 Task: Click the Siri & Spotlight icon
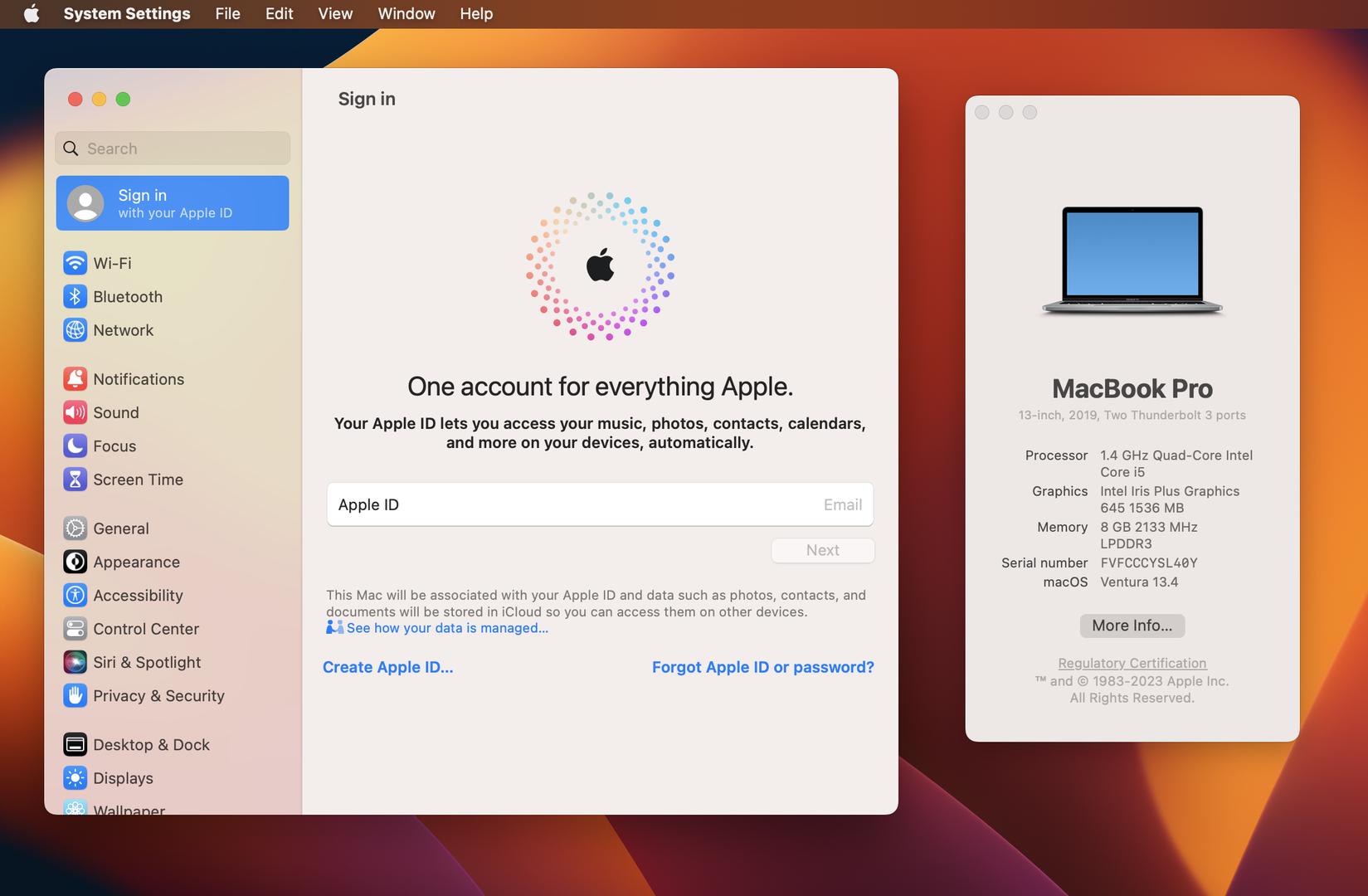(x=75, y=662)
